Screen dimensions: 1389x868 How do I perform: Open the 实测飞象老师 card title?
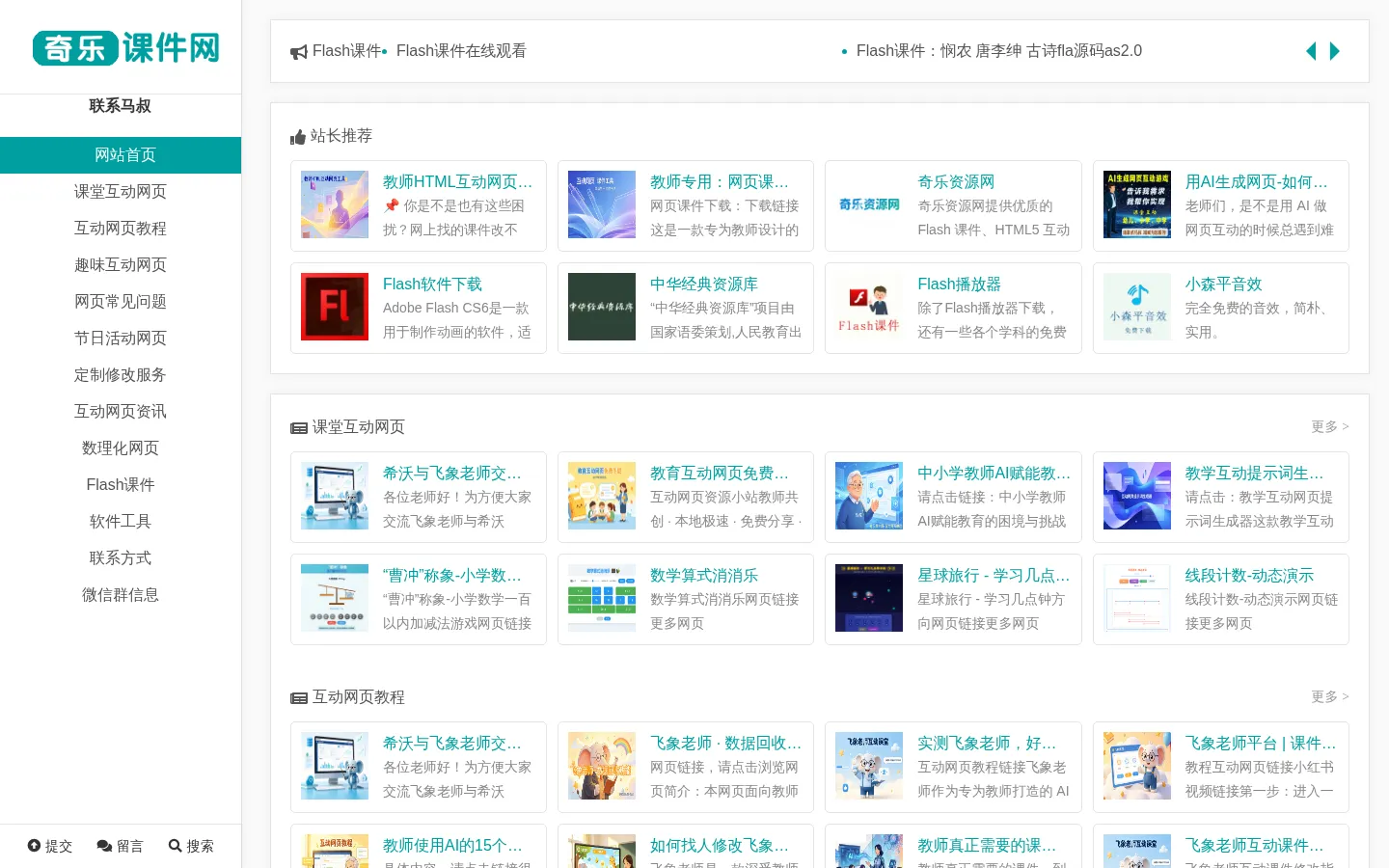(x=987, y=744)
